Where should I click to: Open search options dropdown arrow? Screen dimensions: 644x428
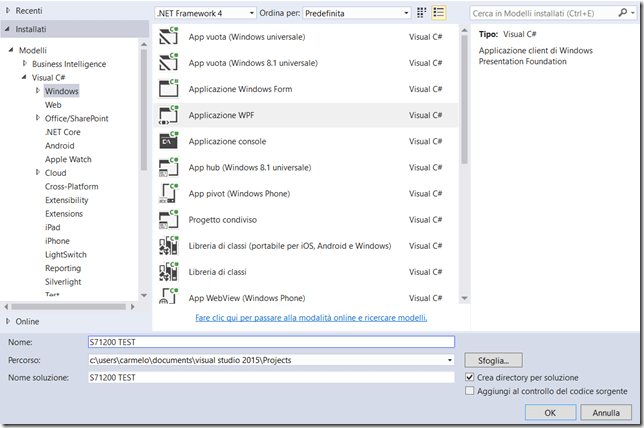coord(633,13)
